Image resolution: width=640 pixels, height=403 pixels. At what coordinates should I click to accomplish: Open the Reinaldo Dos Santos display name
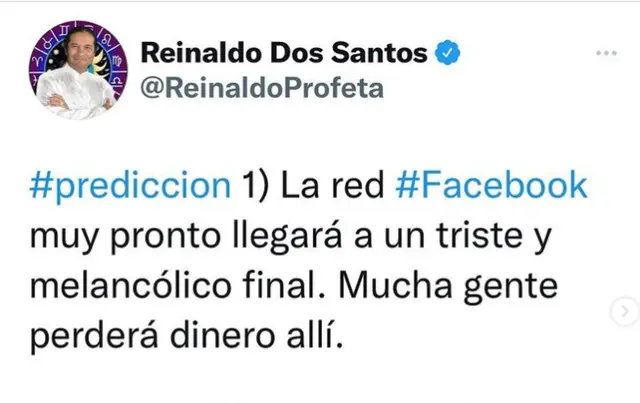click(285, 53)
